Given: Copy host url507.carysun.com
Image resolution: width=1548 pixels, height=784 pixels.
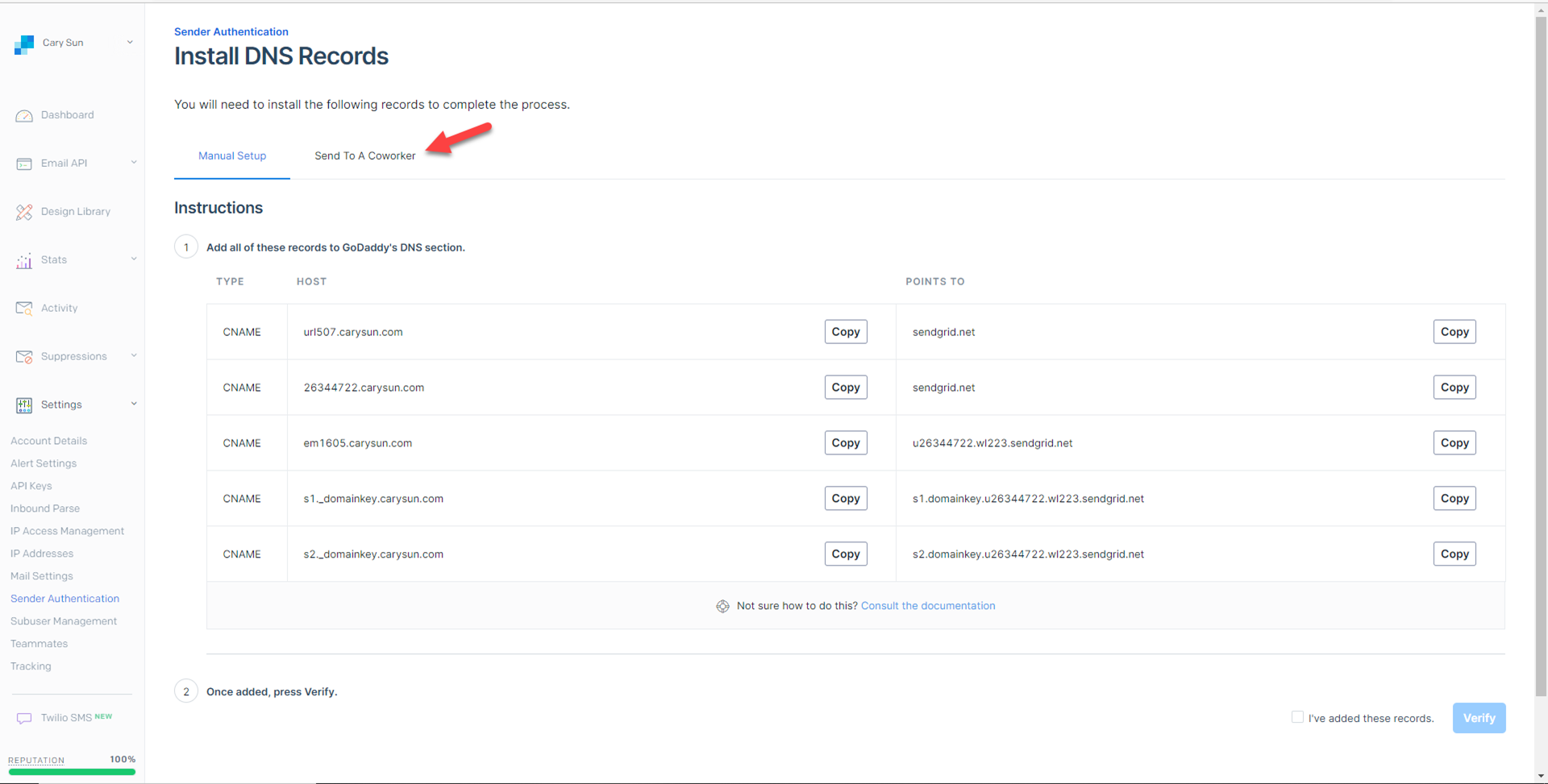Looking at the screenshot, I should pos(846,332).
